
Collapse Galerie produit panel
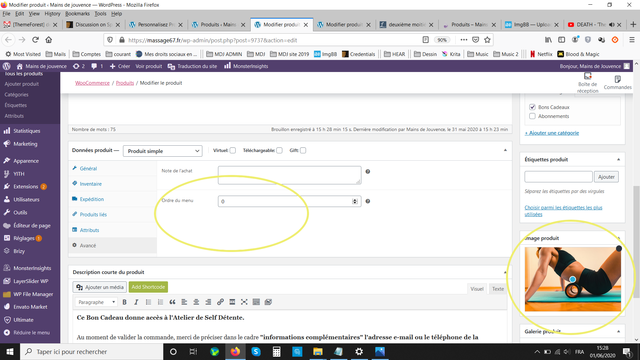618,331
